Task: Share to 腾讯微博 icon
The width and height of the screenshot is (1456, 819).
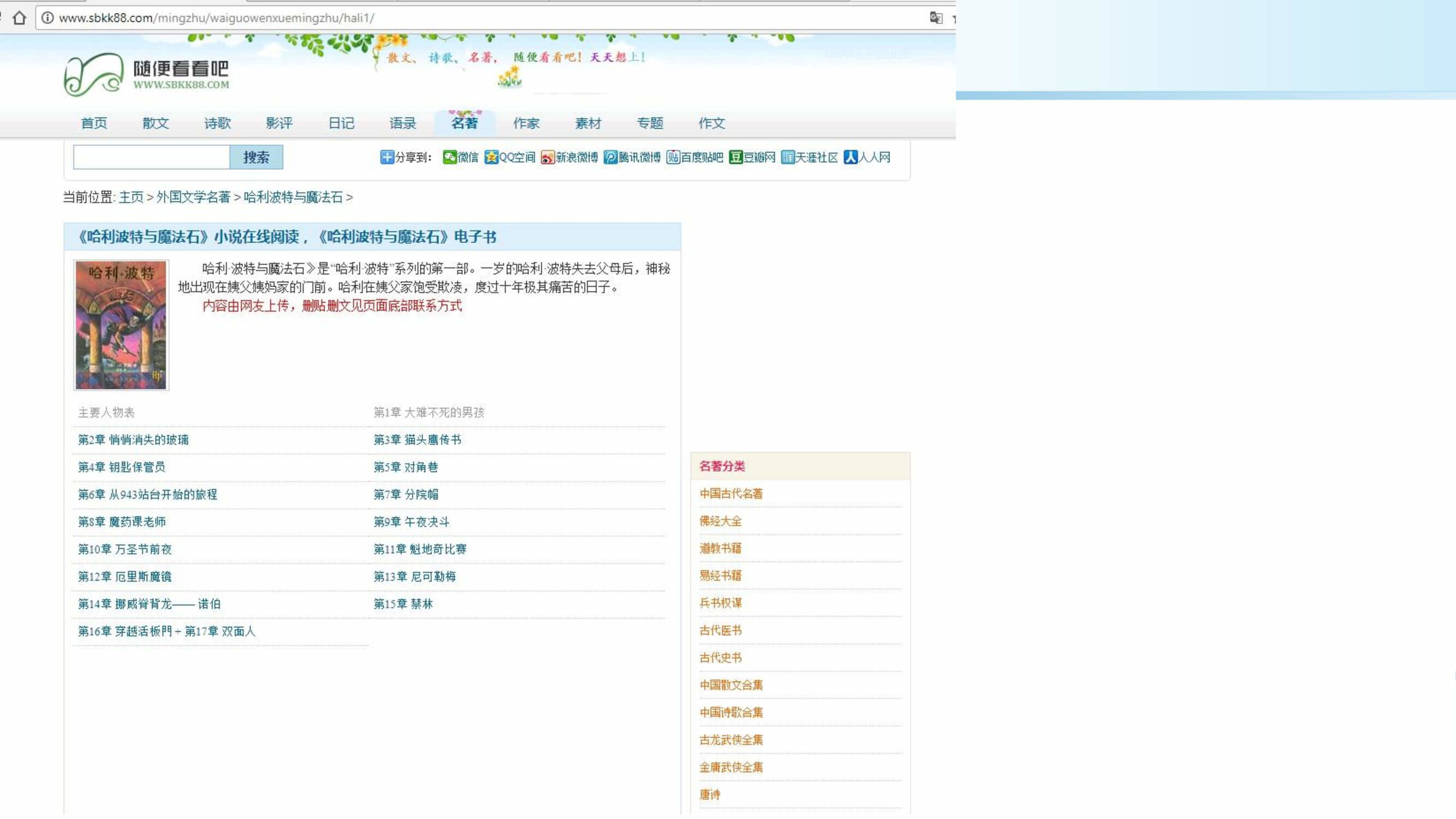Action: [610, 157]
